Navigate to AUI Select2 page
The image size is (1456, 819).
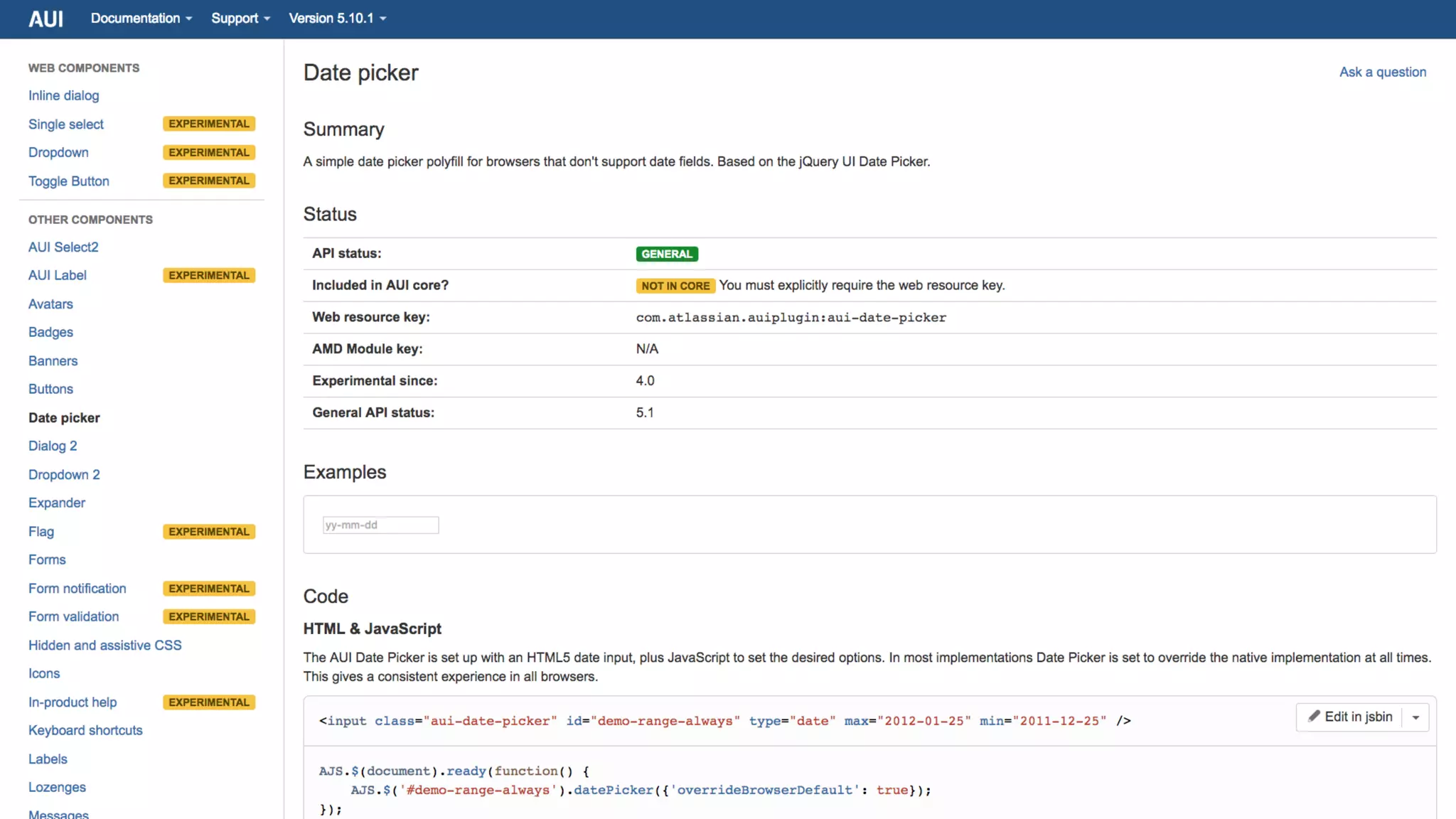63,247
